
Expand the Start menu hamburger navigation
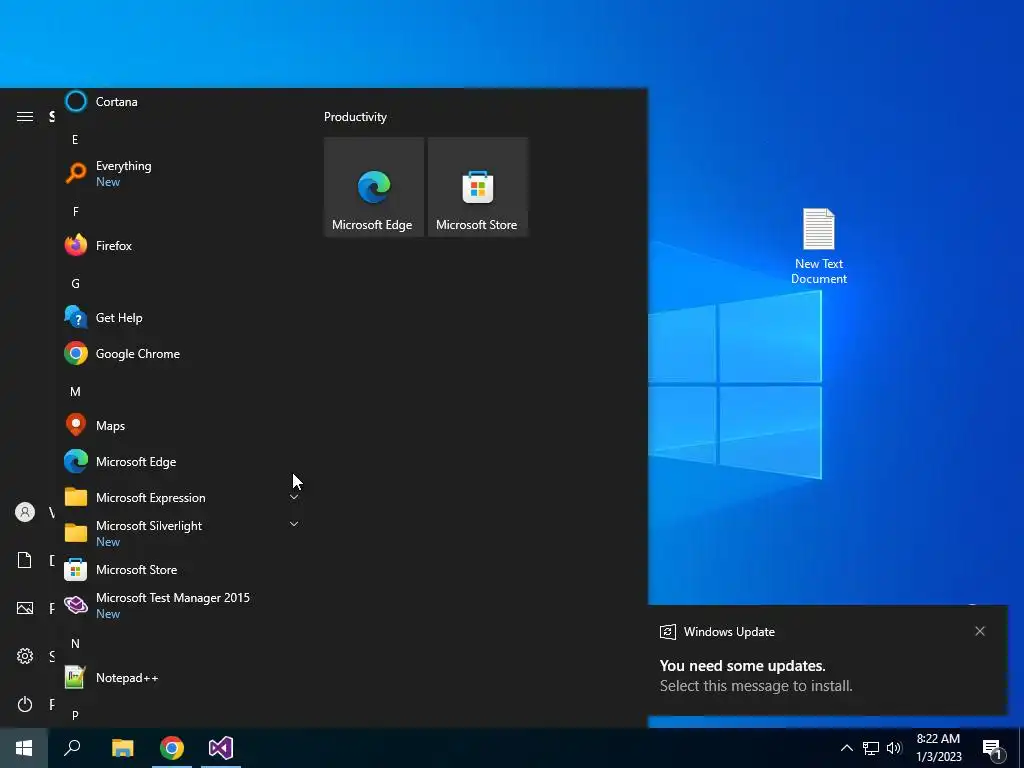coord(25,117)
